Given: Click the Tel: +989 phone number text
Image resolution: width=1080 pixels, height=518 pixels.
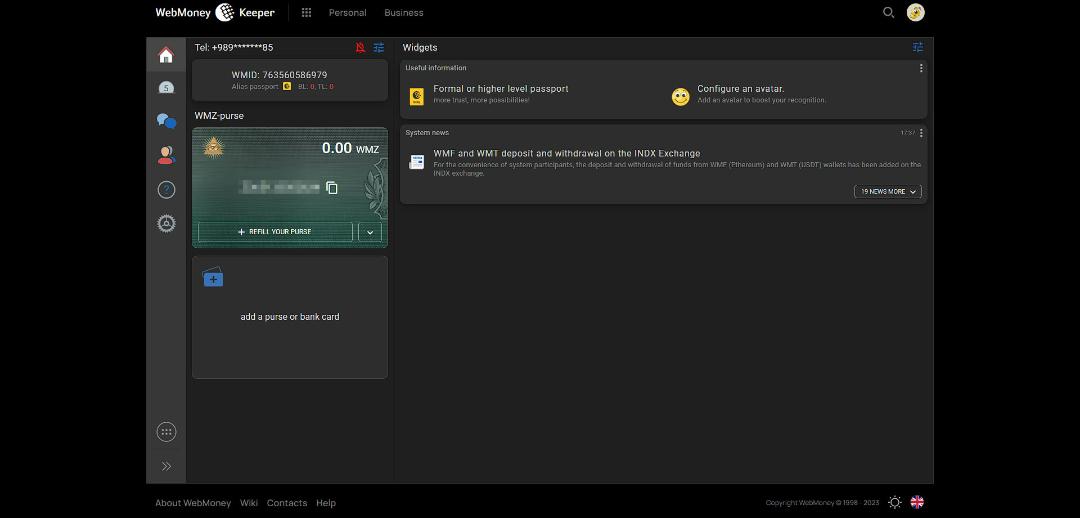Looking at the screenshot, I should click(234, 48).
